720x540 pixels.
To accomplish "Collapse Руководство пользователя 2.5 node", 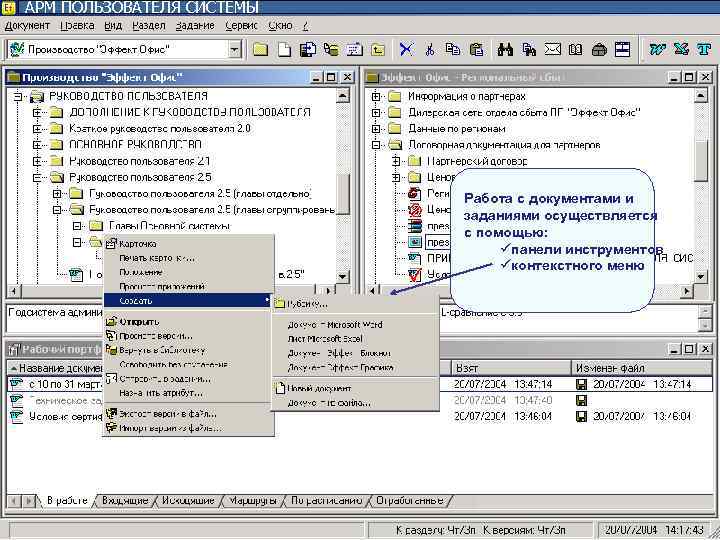I will [x=38, y=177].
